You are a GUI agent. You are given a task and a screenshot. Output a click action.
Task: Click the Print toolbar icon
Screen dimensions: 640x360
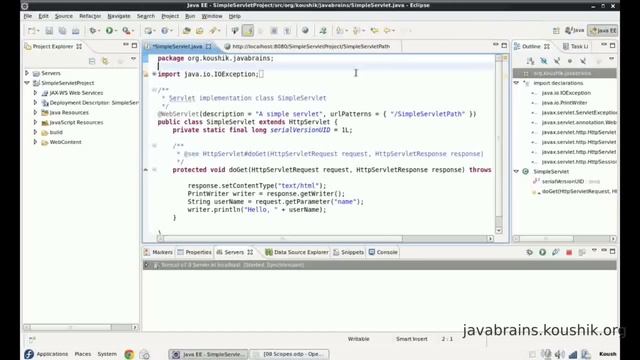coord(76,31)
